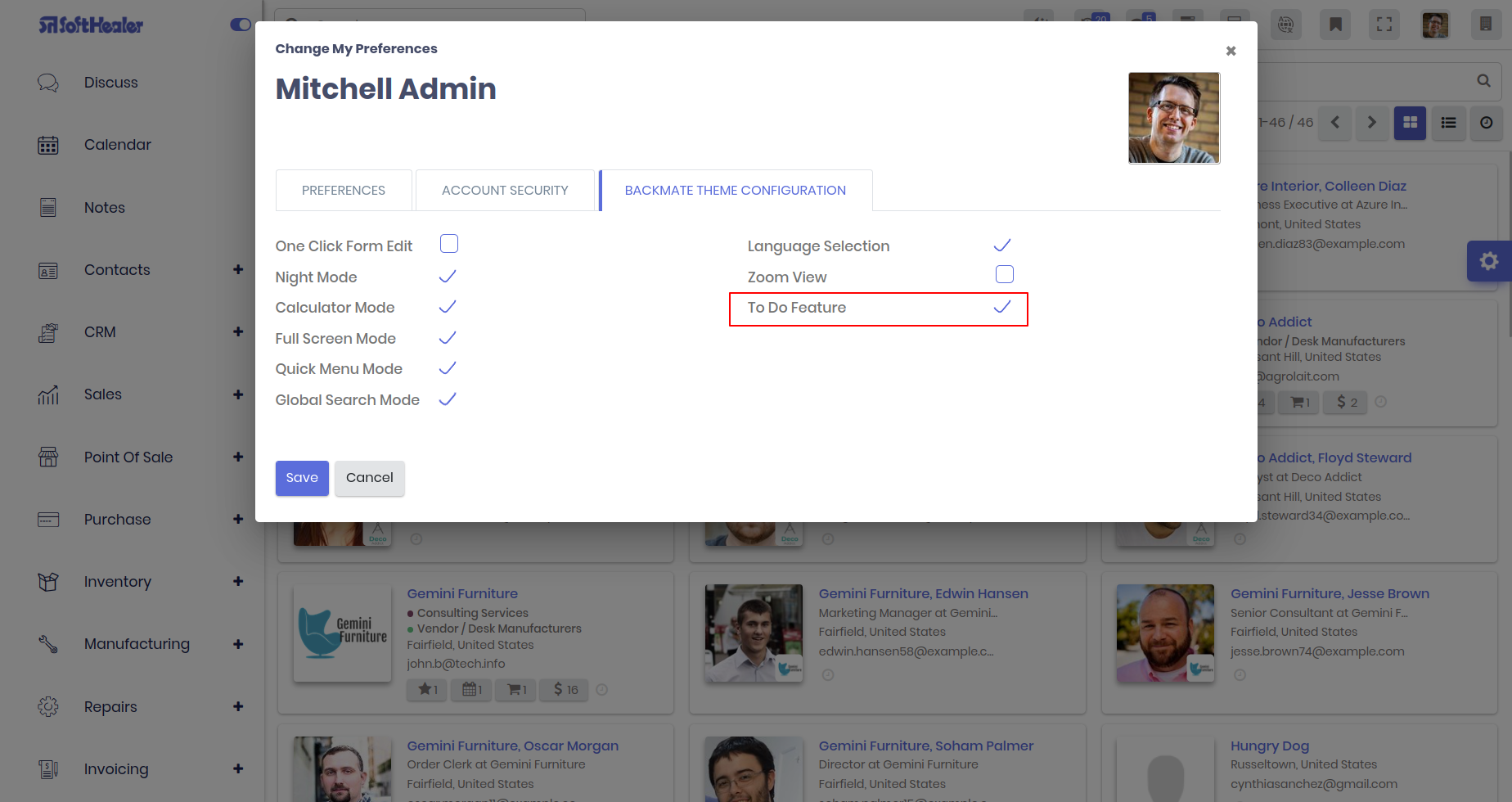Switch to the Account Security tab
Image resolution: width=1512 pixels, height=802 pixels.
[x=505, y=190]
